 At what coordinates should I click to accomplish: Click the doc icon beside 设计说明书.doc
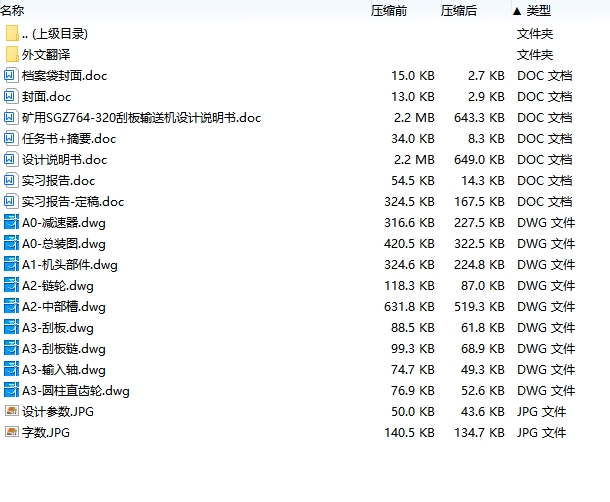tap(11, 159)
